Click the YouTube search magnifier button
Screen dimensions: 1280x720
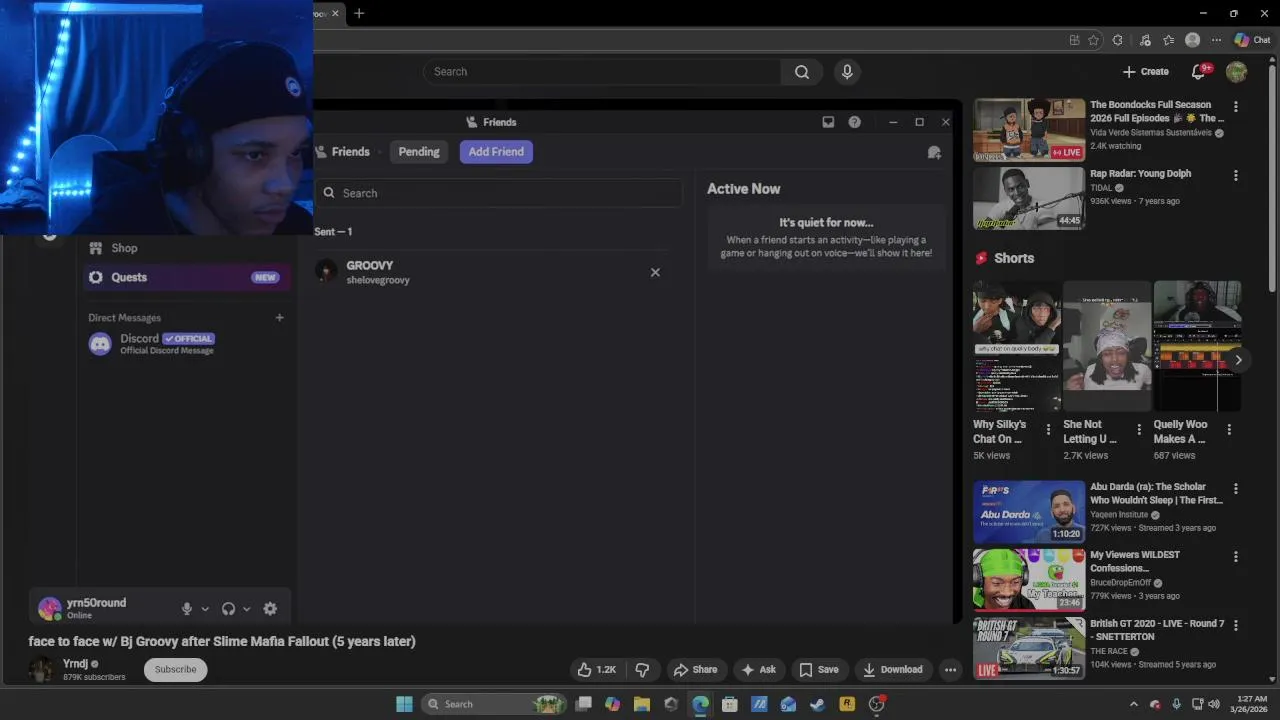(802, 72)
